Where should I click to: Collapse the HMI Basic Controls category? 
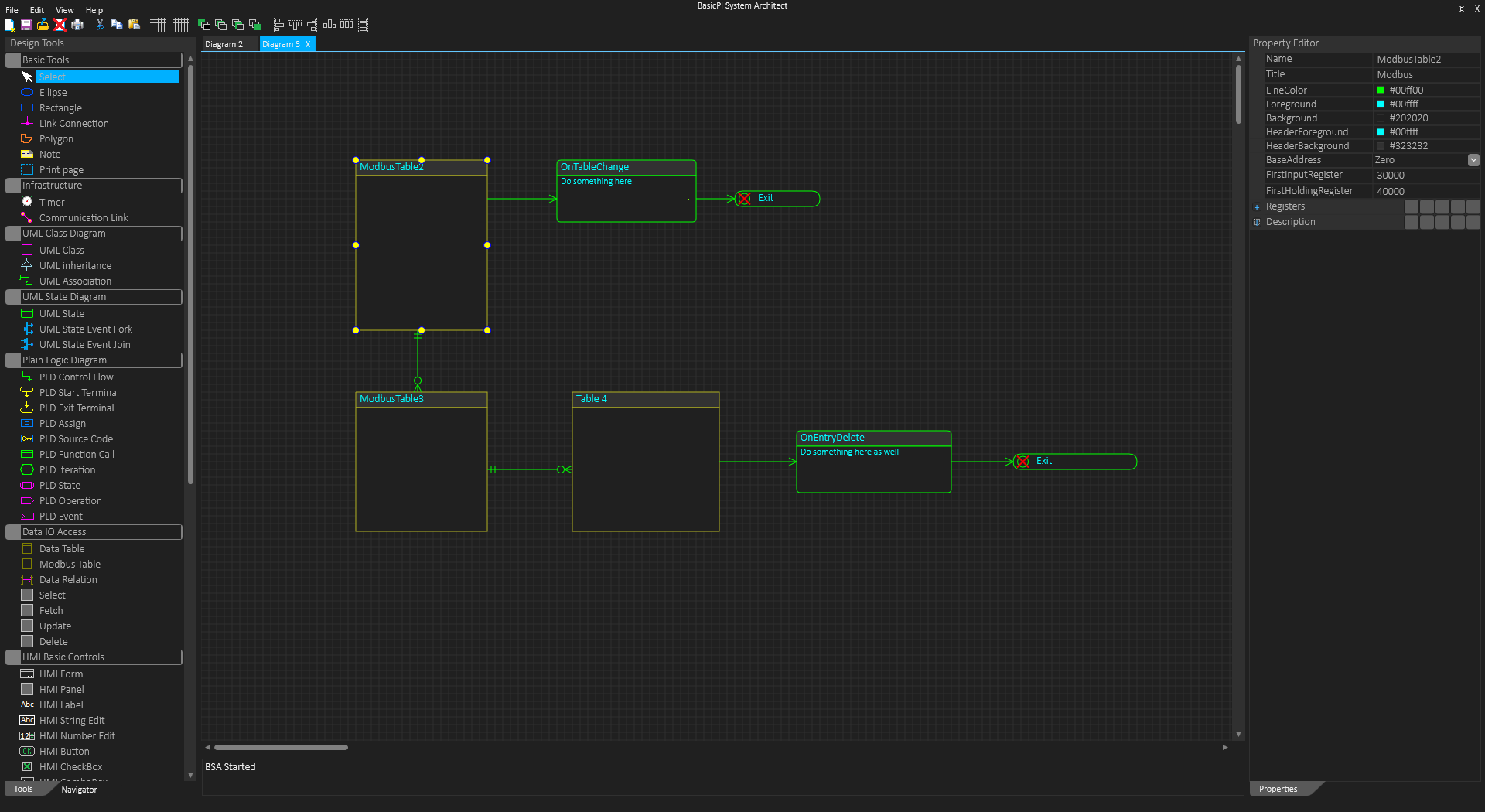pos(12,657)
